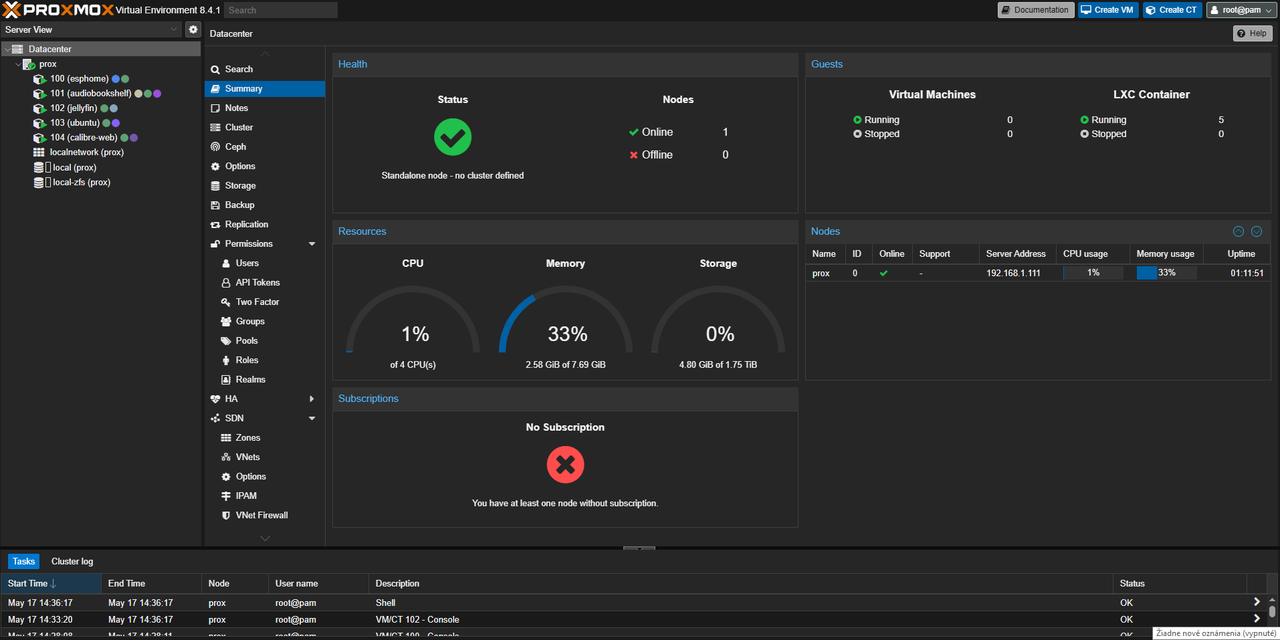Collapse the SDN submenu arrow
This screenshot has height=640, width=1280.
(x=312, y=418)
